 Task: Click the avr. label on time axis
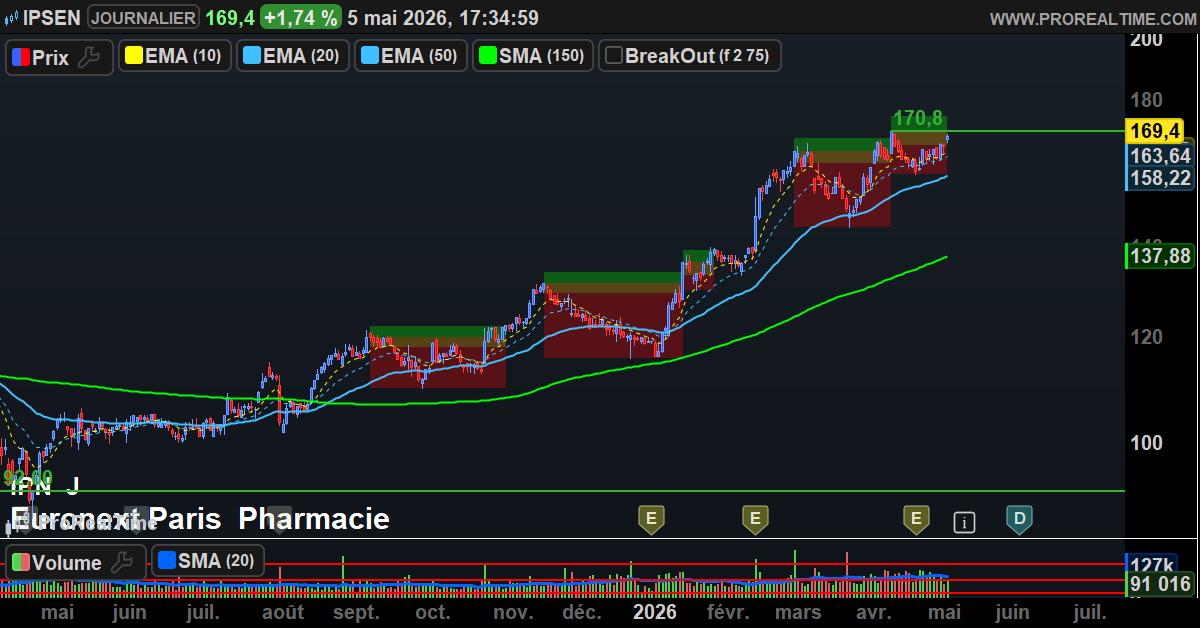pos(873,612)
